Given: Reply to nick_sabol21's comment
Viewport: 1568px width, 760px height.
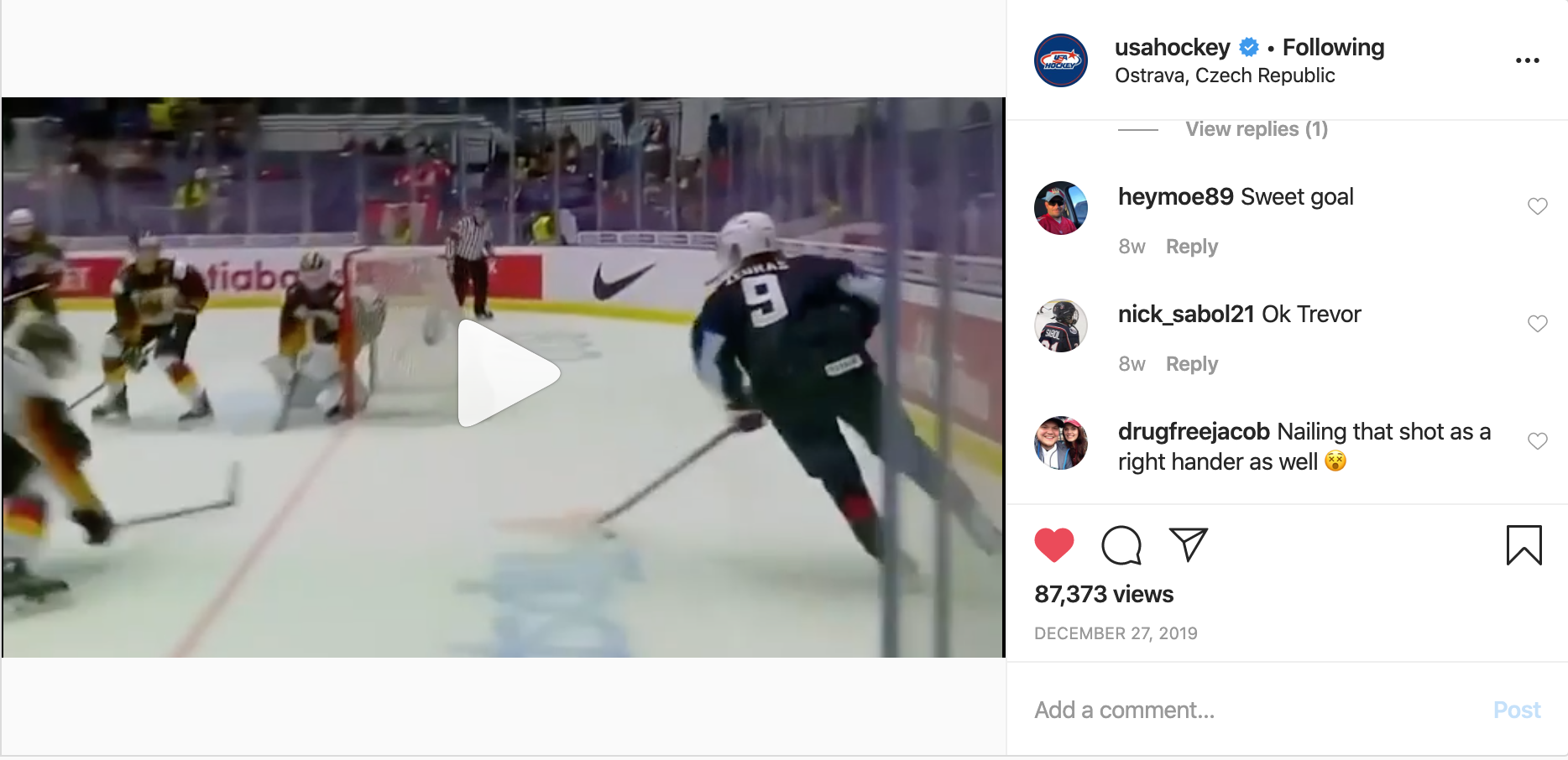Looking at the screenshot, I should [1192, 364].
